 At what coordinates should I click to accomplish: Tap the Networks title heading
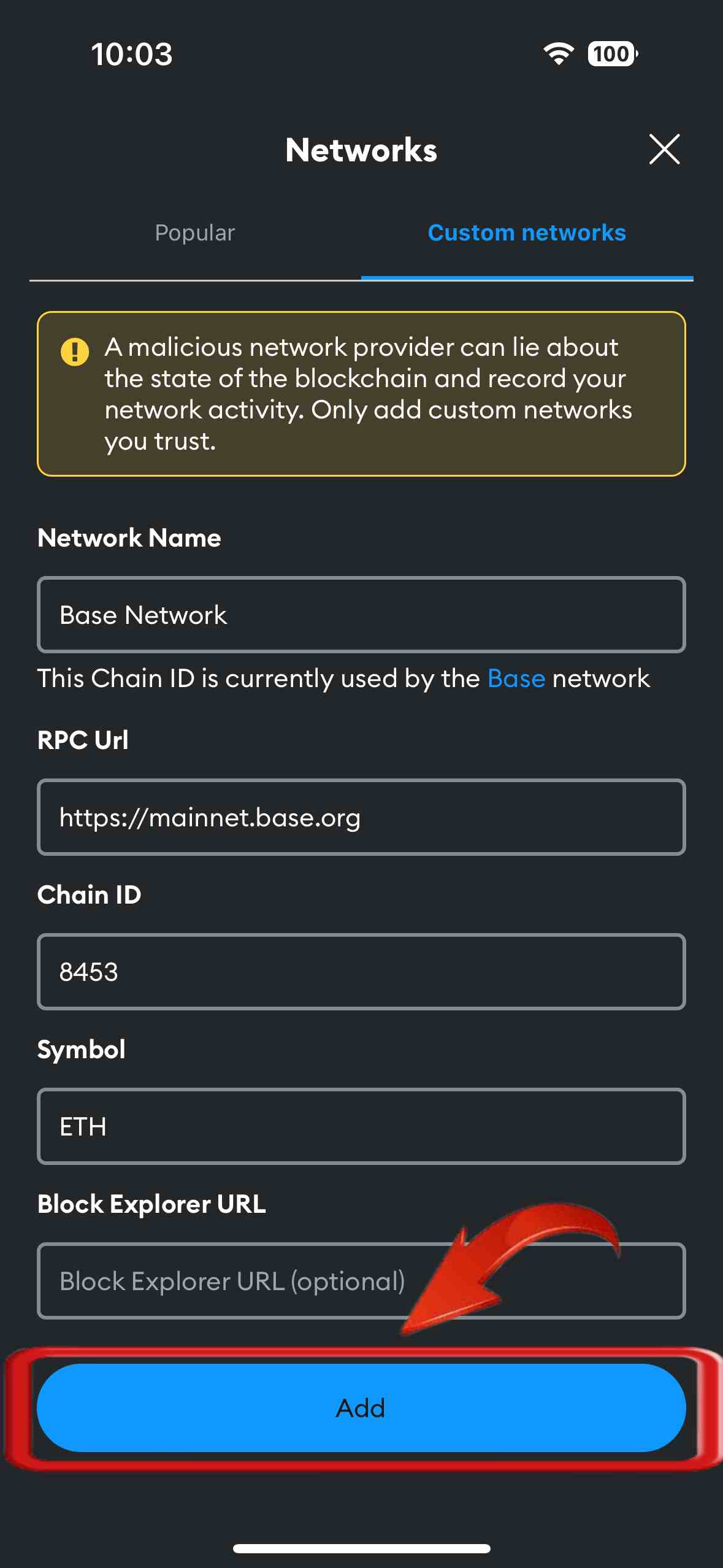(361, 150)
